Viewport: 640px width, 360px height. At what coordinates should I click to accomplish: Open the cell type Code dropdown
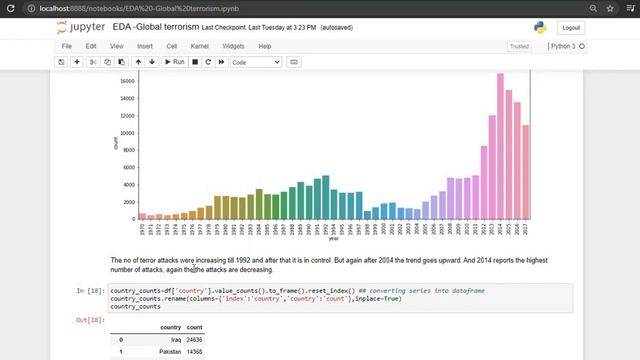[x=256, y=62]
